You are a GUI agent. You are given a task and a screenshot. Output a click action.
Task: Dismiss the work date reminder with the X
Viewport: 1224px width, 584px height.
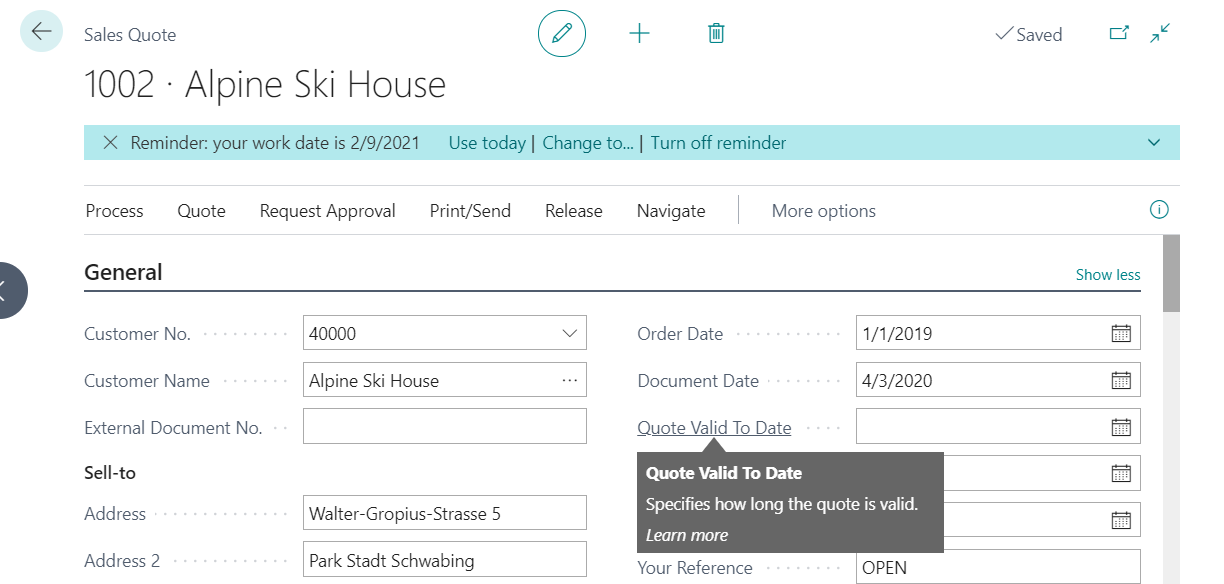(x=110, y=142)
